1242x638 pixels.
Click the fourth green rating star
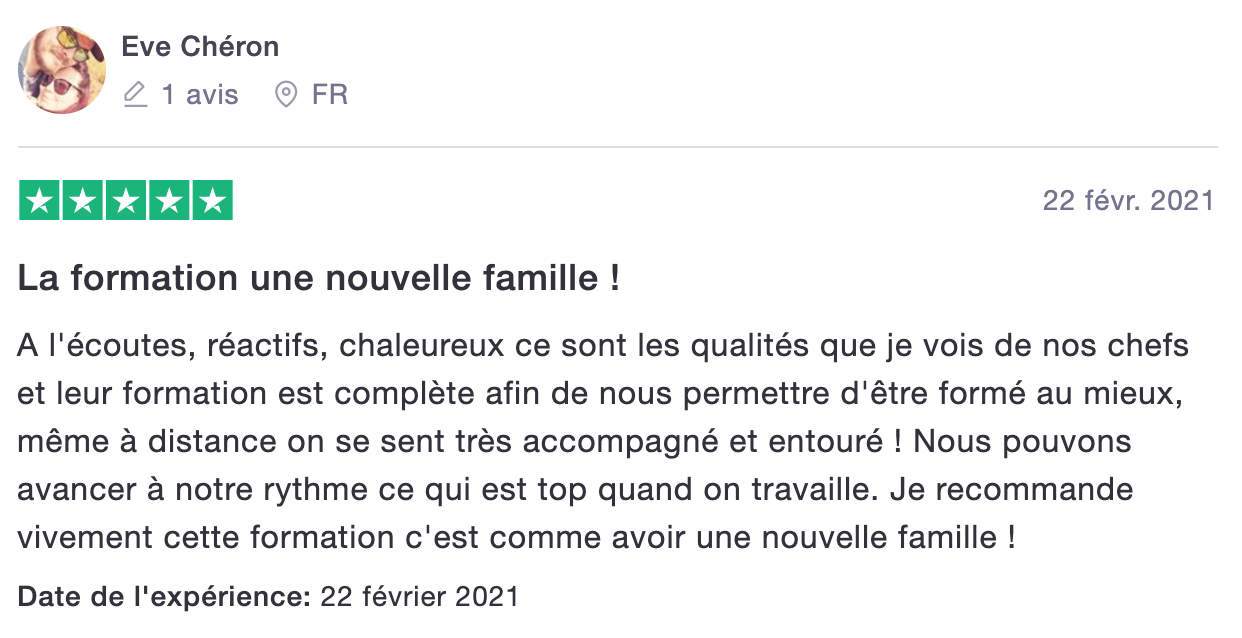pos(169,200)
